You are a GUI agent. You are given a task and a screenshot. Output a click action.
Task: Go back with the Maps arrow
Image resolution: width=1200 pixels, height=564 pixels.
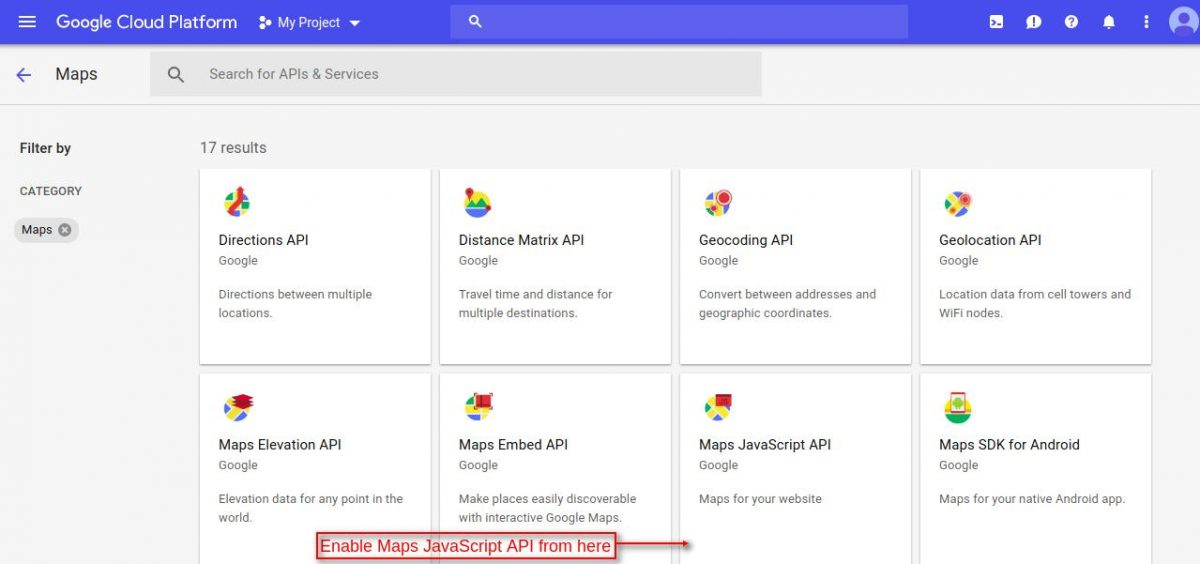click(x=24, y=74)
